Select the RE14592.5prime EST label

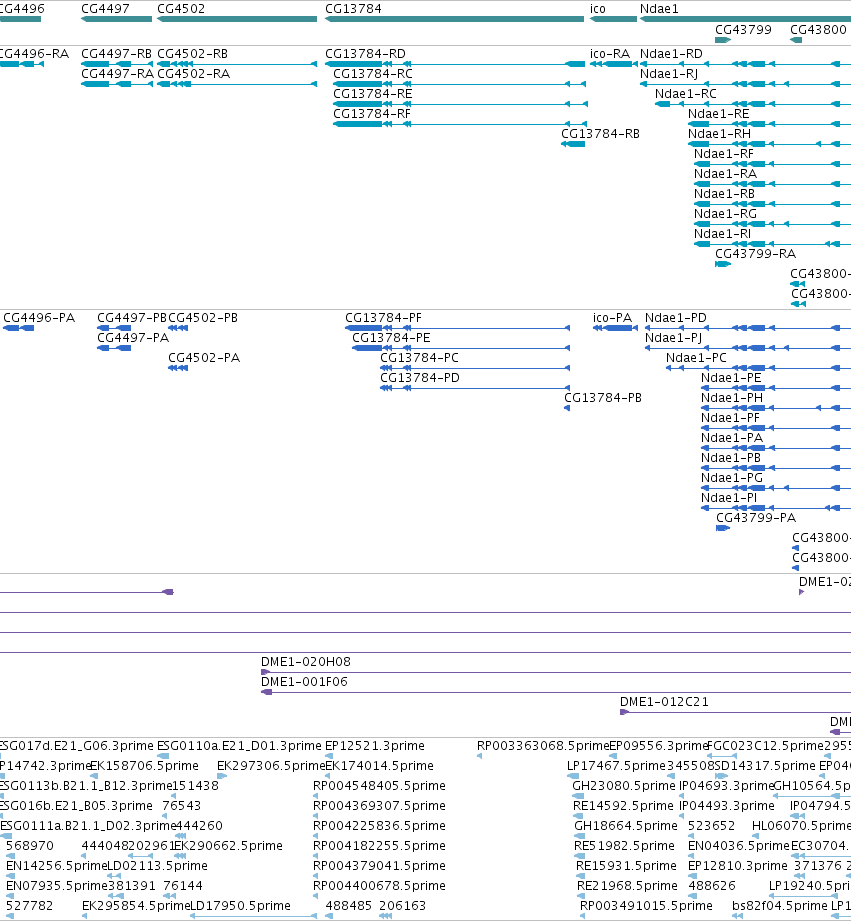(623, 805)
